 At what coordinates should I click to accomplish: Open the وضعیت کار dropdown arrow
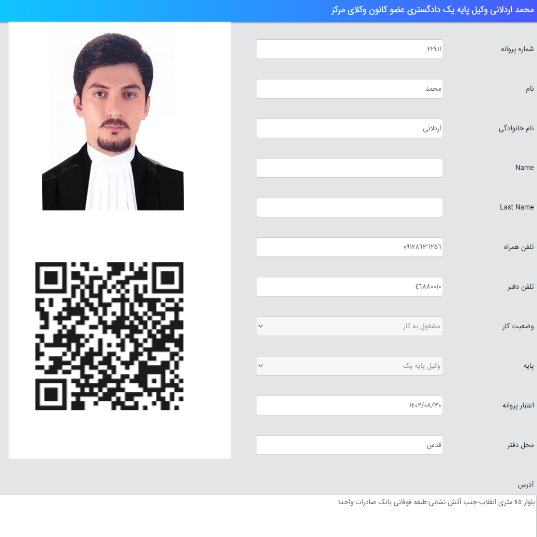pyautogui.click(x=261, y=326)
